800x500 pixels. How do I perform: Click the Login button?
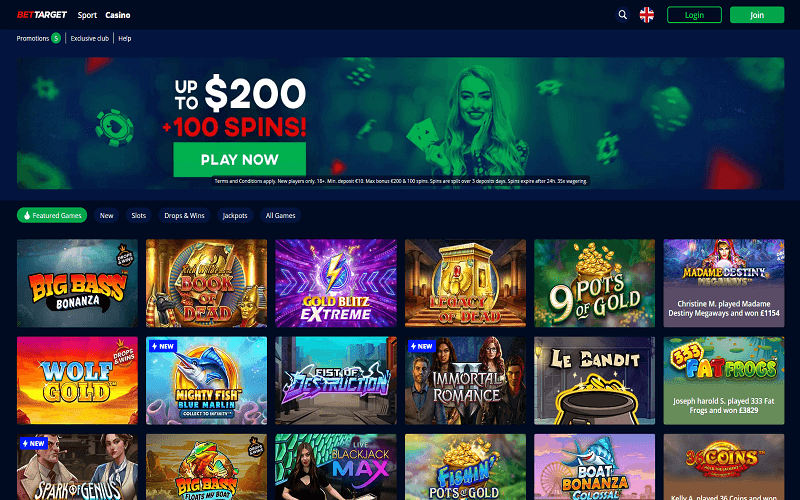point(694,15)
